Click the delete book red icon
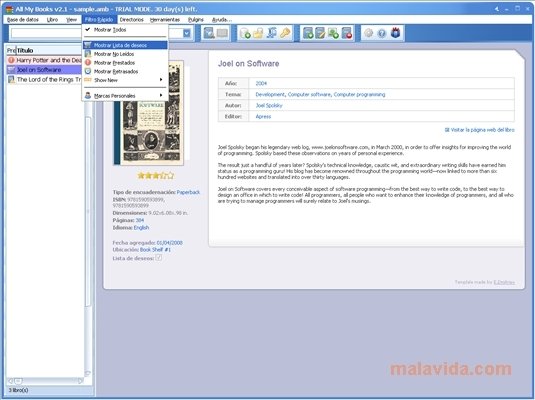 point(347,33)
